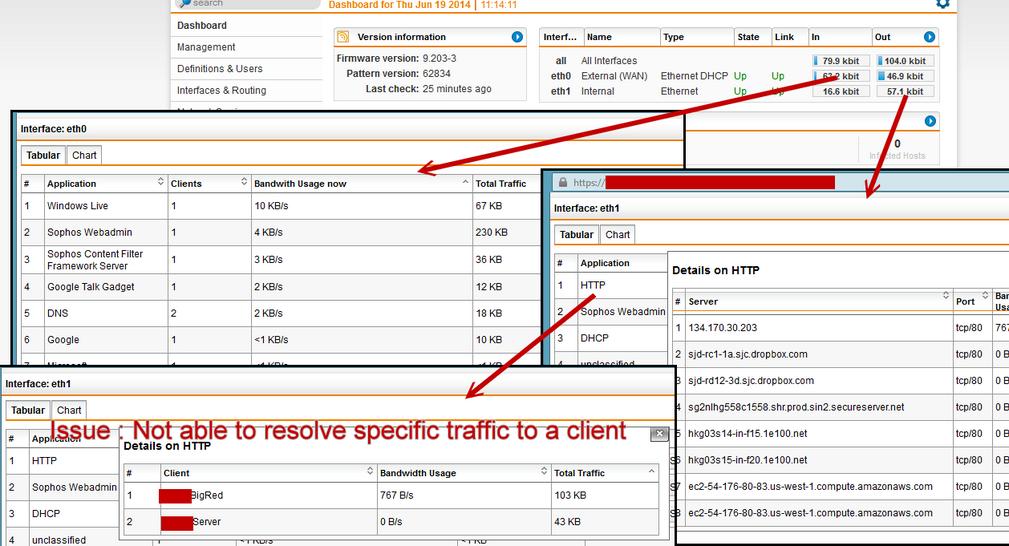
Task: Select Sophos Content Filter Framework Server row
Action: coord(281,259)
